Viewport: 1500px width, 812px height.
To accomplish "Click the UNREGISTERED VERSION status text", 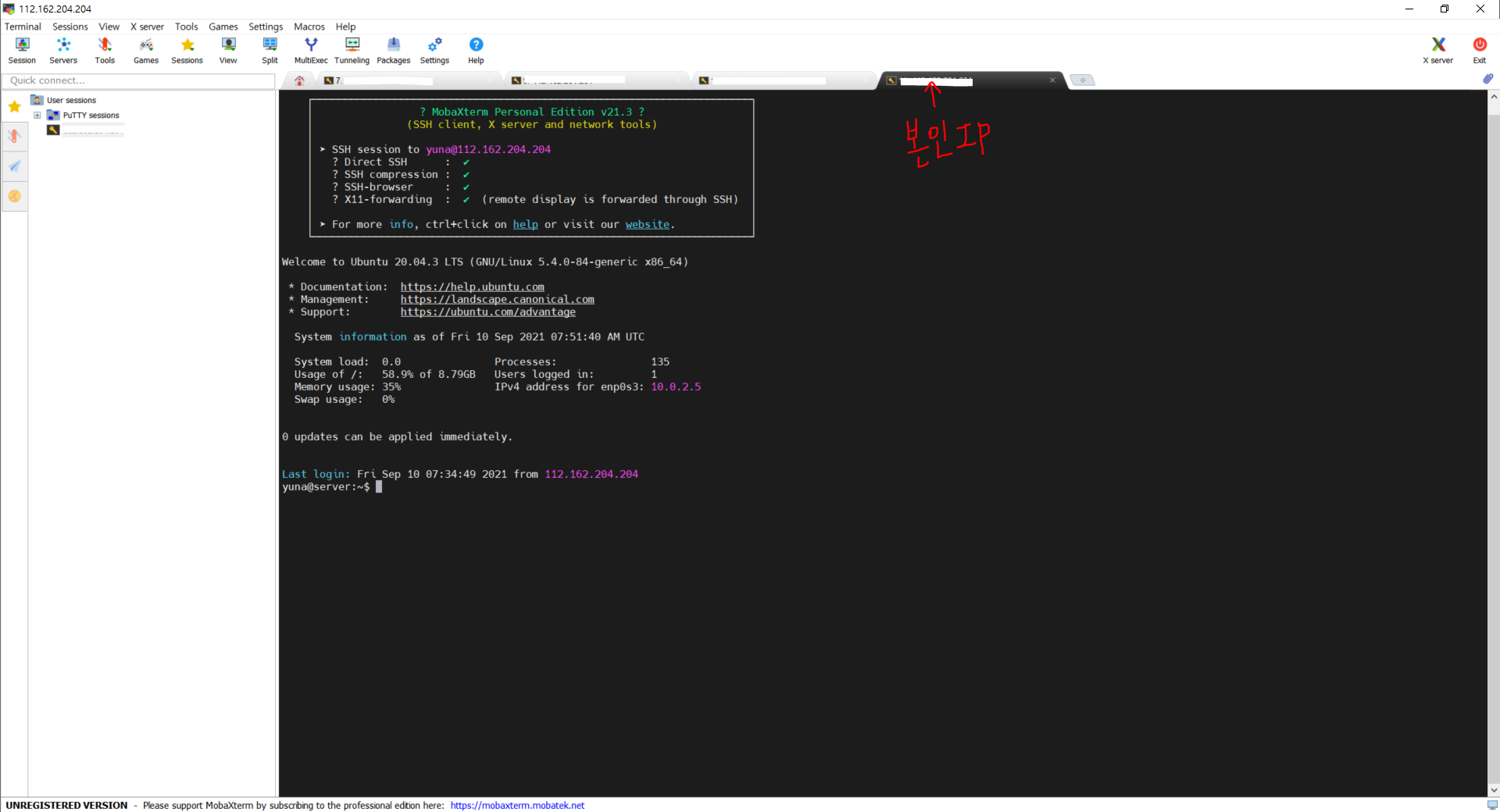I will (x=66, y=805).
